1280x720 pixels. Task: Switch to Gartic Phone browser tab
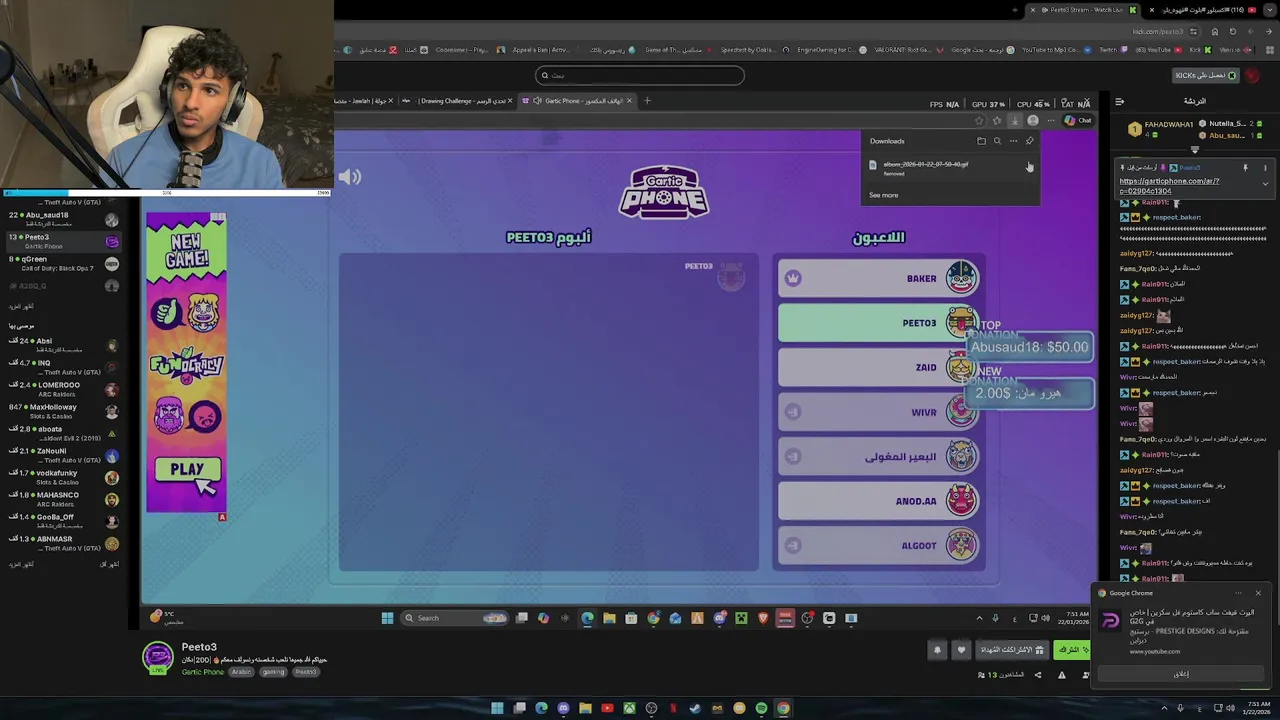tap(577, 101)
